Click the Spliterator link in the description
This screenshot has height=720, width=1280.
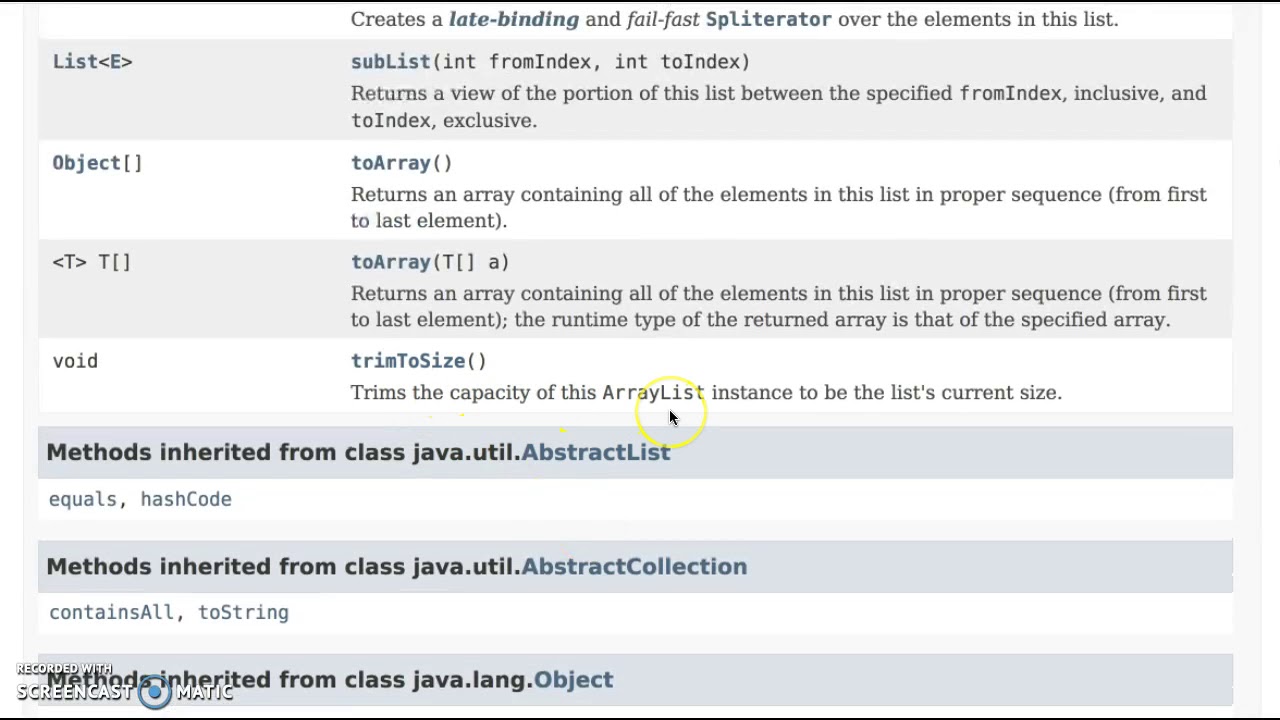point(768,19)
